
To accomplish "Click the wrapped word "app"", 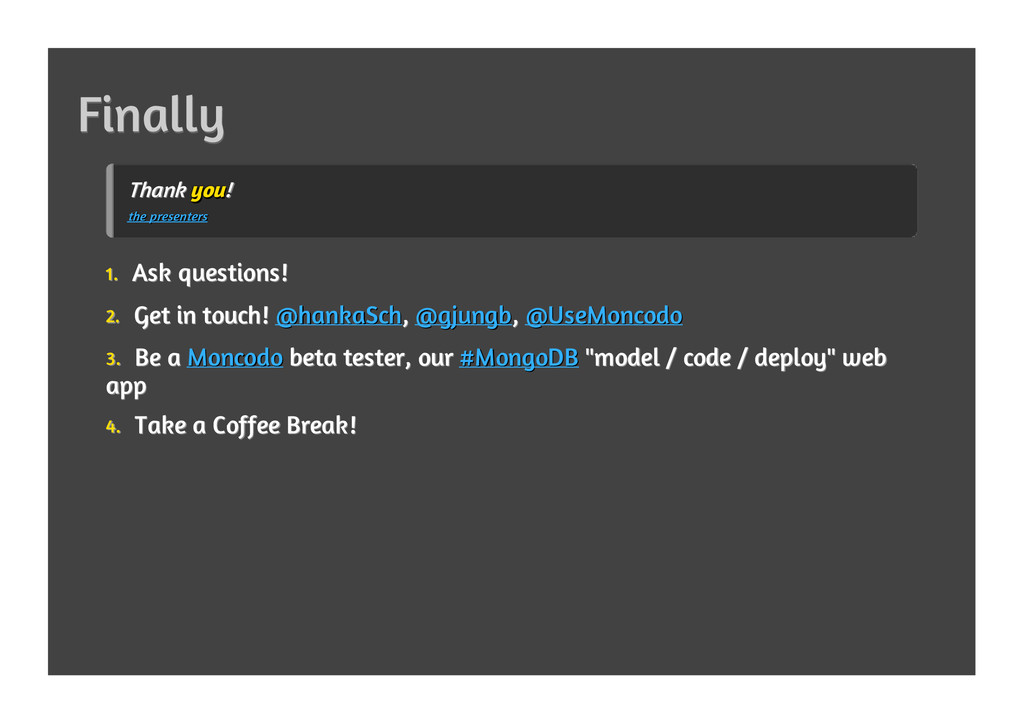I will click(x=126, y=387).
